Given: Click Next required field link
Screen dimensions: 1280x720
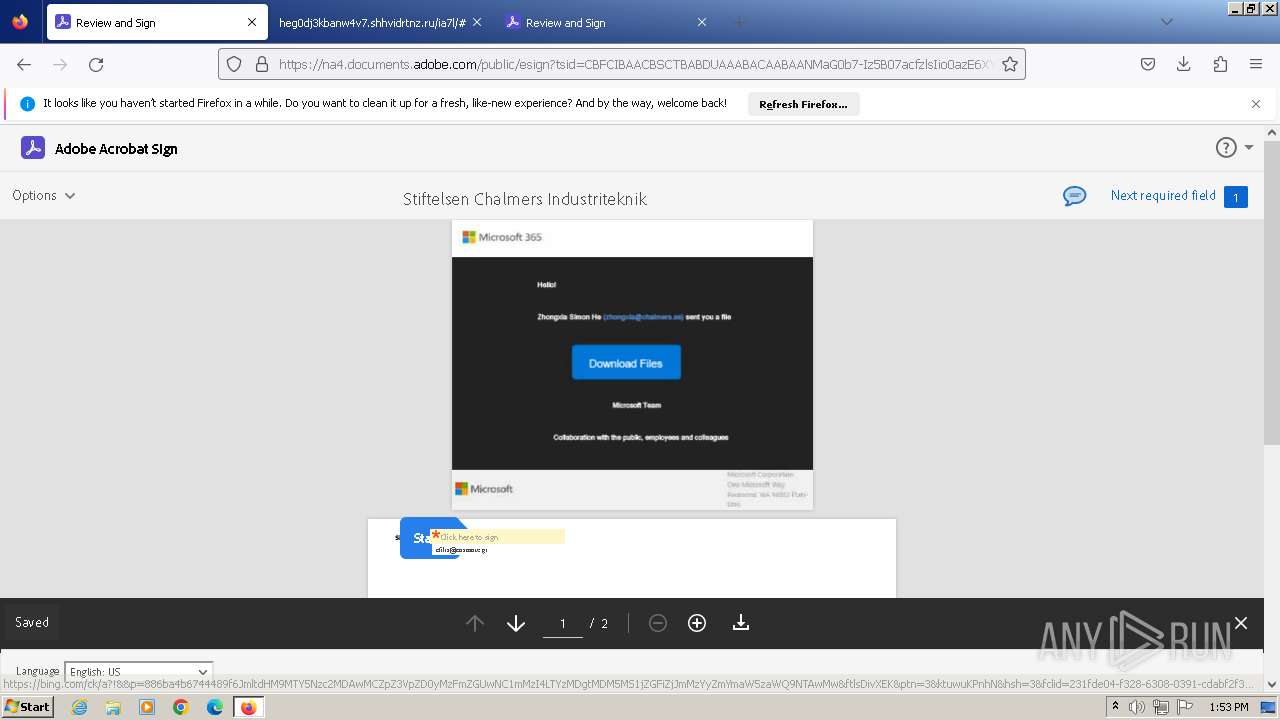Looking at the screenshot, I should pos(1163,195).
